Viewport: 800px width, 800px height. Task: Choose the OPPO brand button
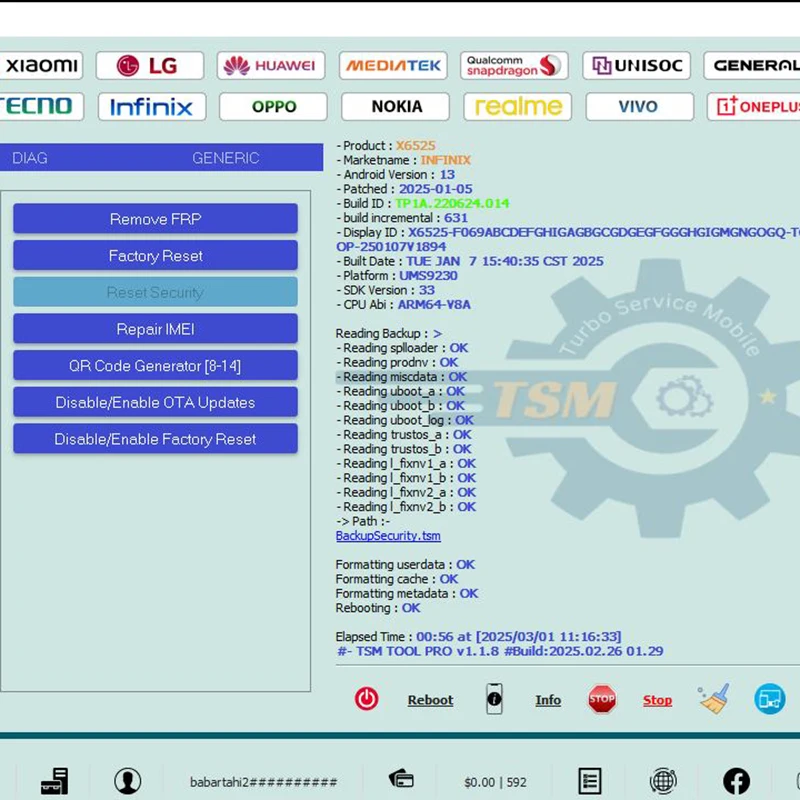273,106
